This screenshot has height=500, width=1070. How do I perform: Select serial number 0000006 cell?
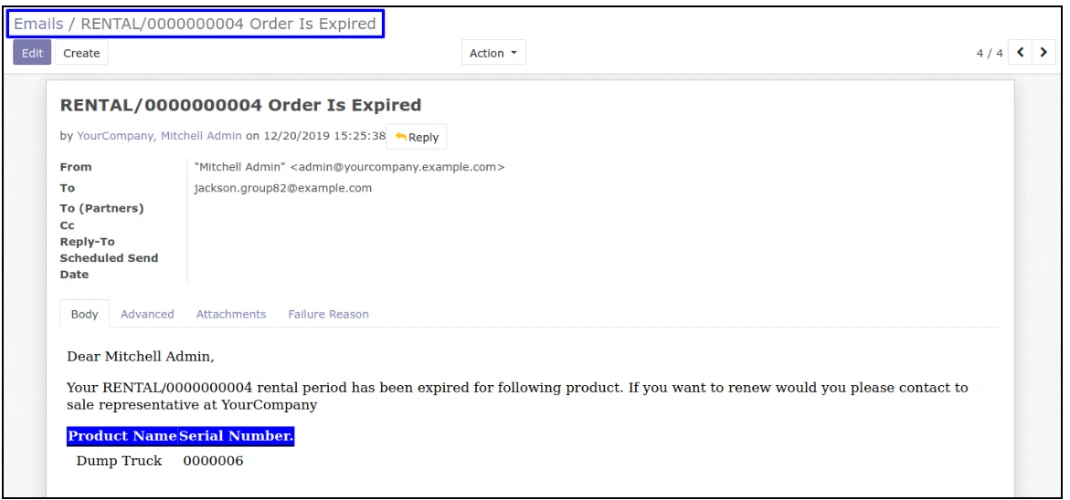point(213,461)
